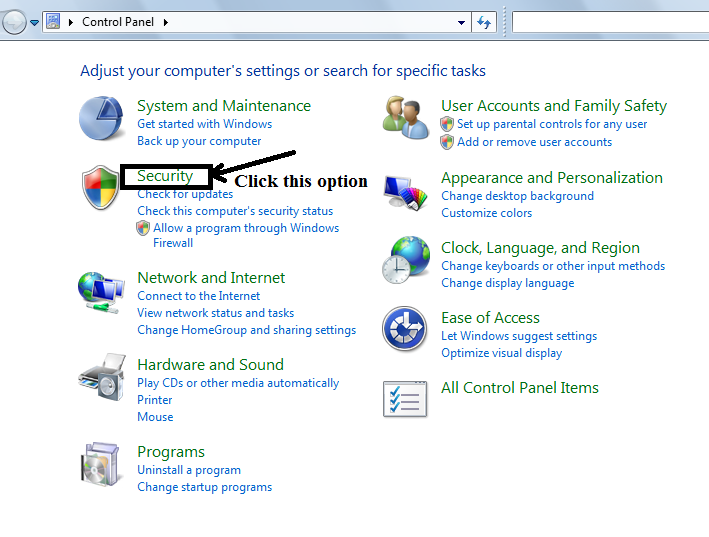
Task: Open the address bar history dropdown arrow
Action: tap(461, 22)
